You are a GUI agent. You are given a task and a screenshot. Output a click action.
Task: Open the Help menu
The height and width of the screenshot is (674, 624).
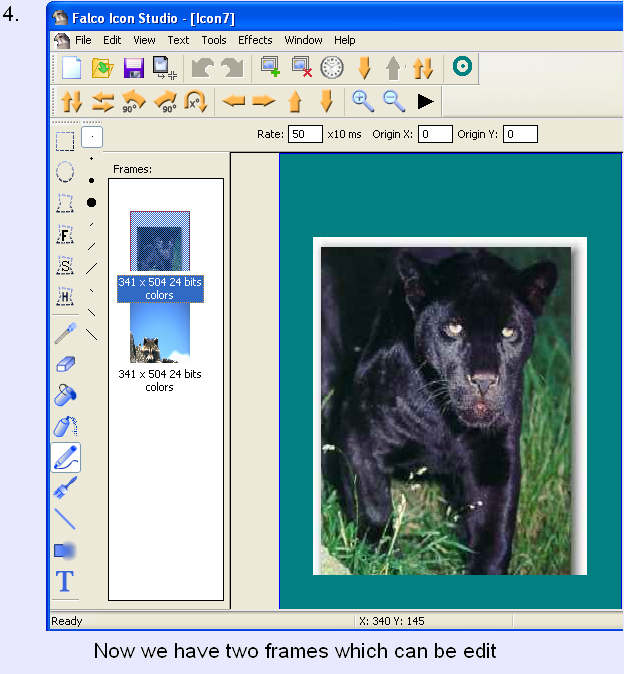(345, 40)
